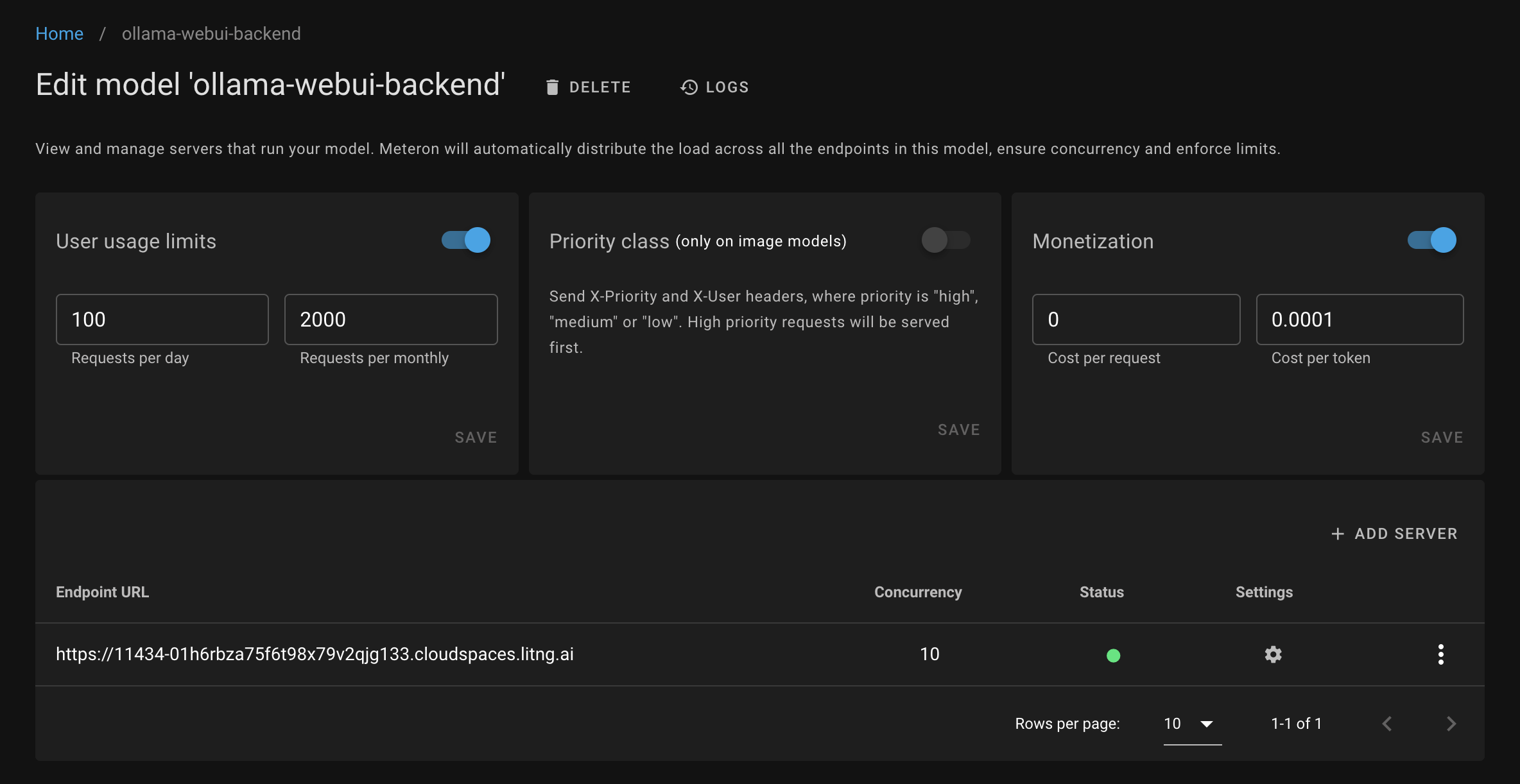Viewport: 1520px width, 784px height.
Task: Click the Cost per token field
Action: click(1359, 320)
